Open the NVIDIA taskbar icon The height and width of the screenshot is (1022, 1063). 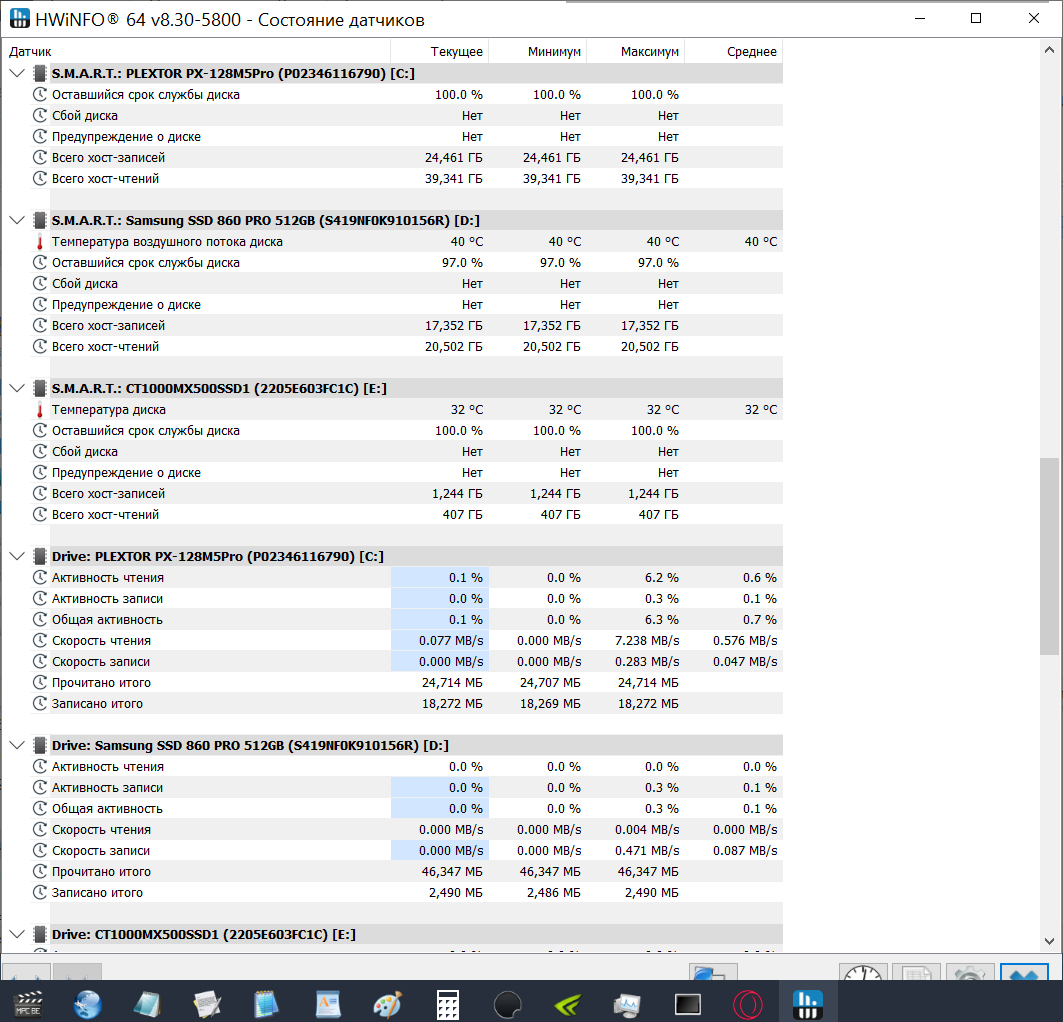click(x=567, y=1004)
